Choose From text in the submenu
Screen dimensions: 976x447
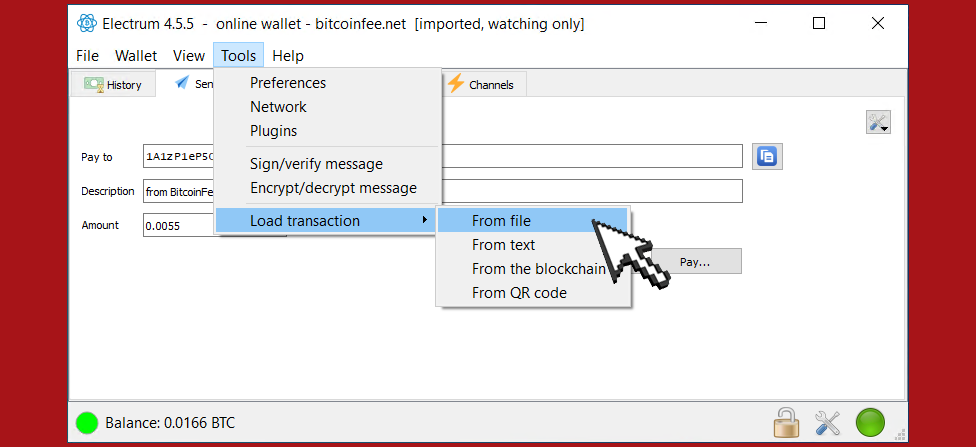click(503, 245)
